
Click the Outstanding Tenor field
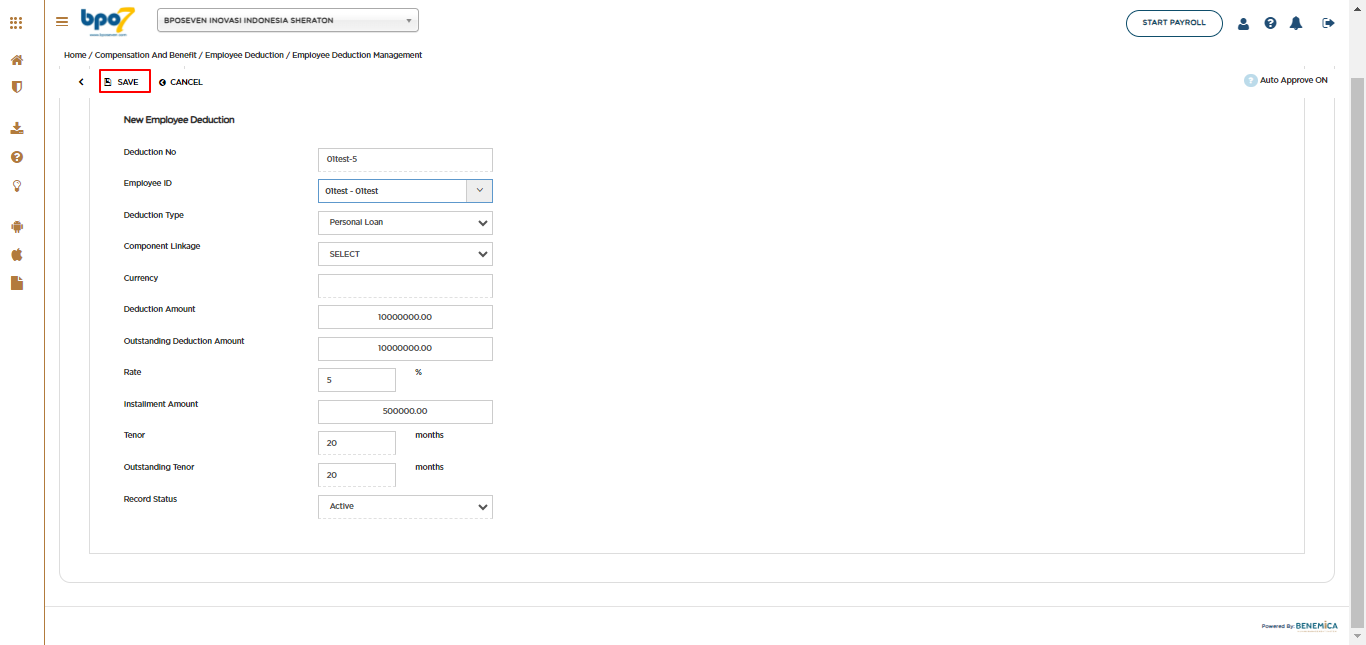[357, 475]
